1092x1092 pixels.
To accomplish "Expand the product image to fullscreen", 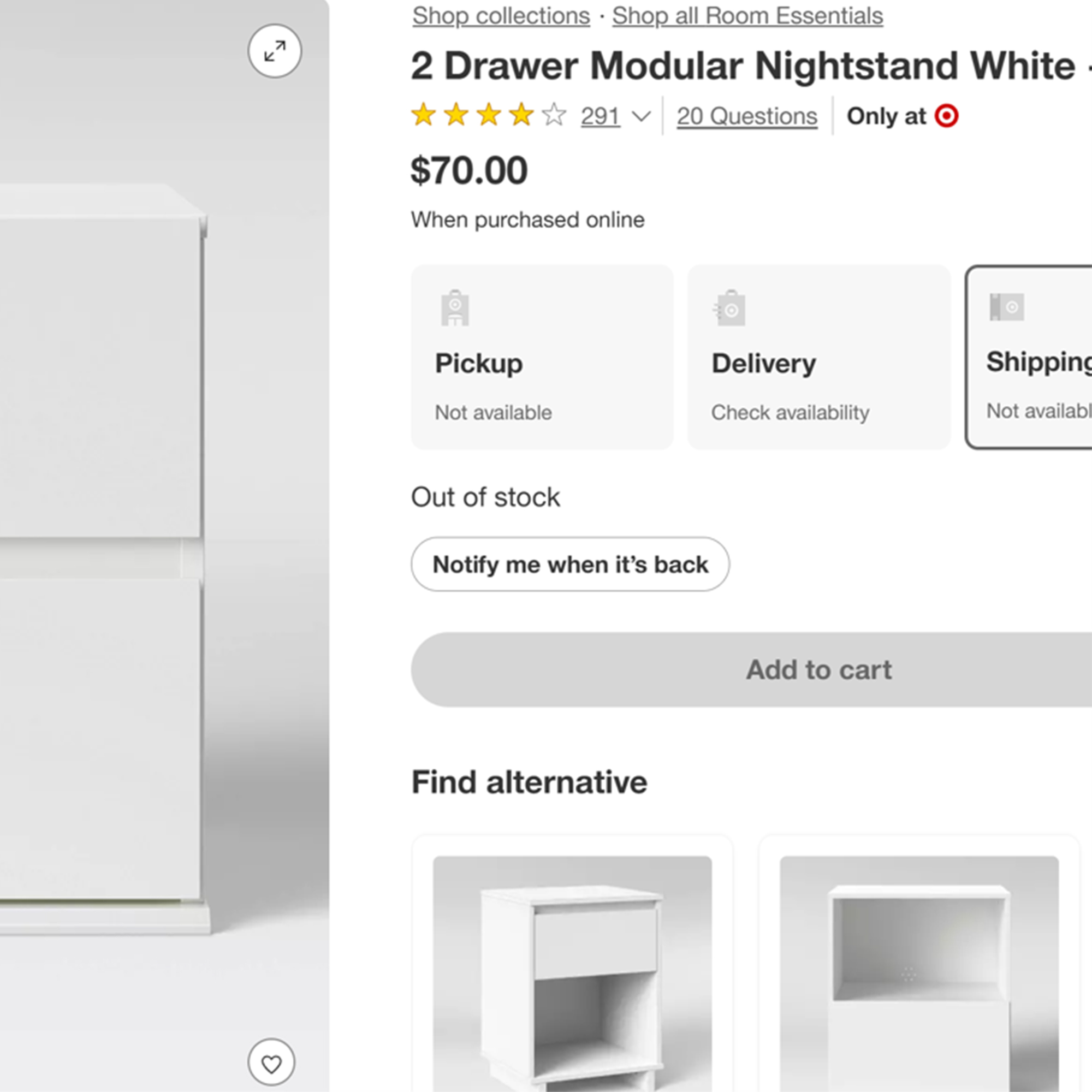I will pyautogui.click(x=275, y=51).
